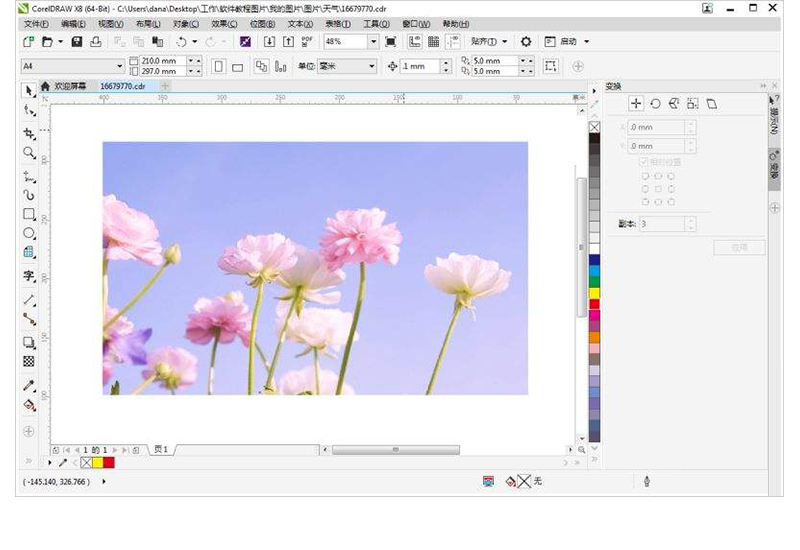The height and width of the screenshot is (550, 800).
Task: Toggle the 相对位置 checkbox
Action: tap(643, 161)
